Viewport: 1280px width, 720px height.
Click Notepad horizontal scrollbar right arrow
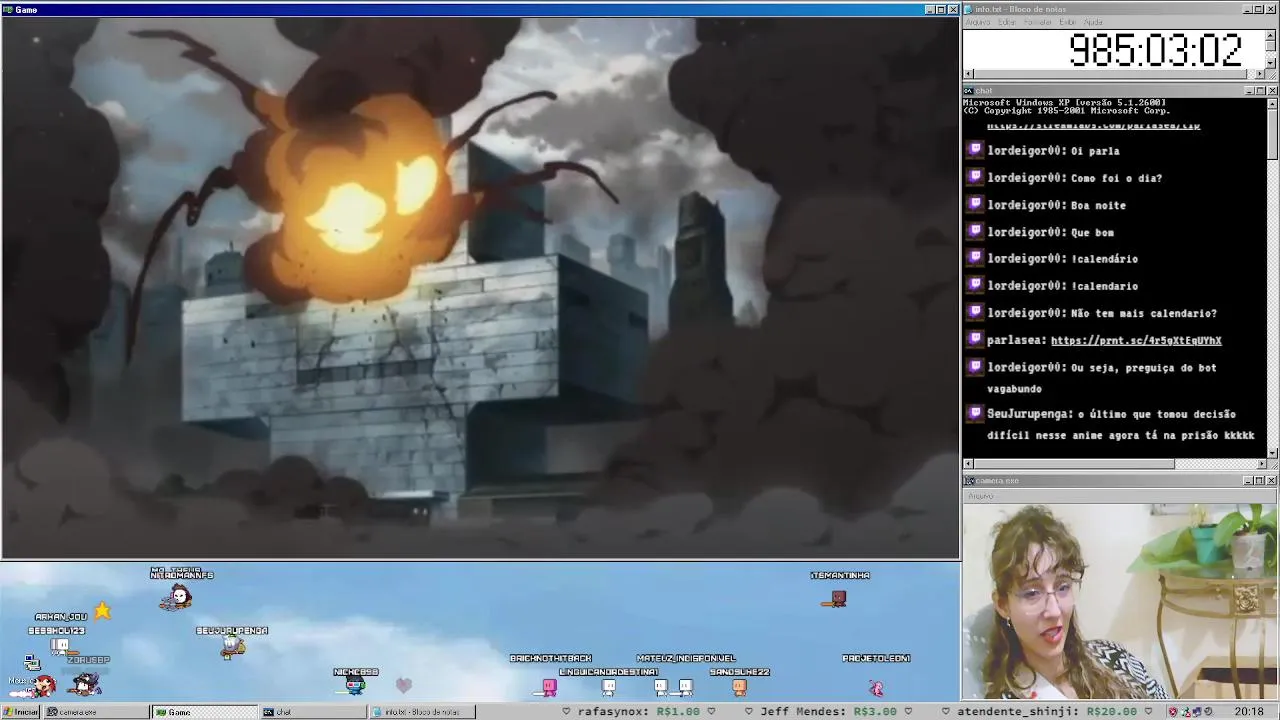coord(1260,74)
